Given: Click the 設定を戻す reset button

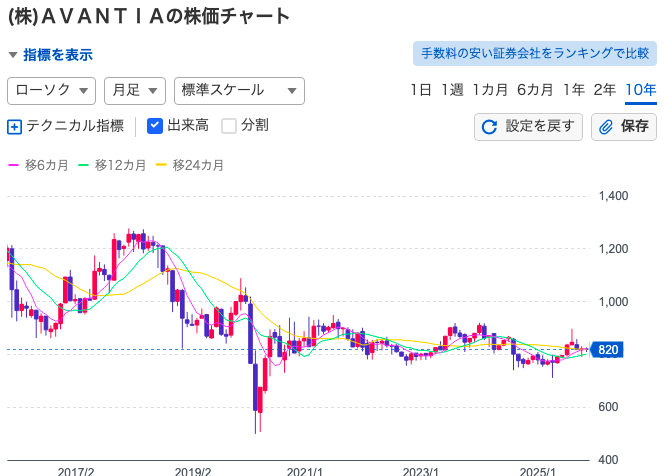Looking at the screenshot, I should (528, 126).
